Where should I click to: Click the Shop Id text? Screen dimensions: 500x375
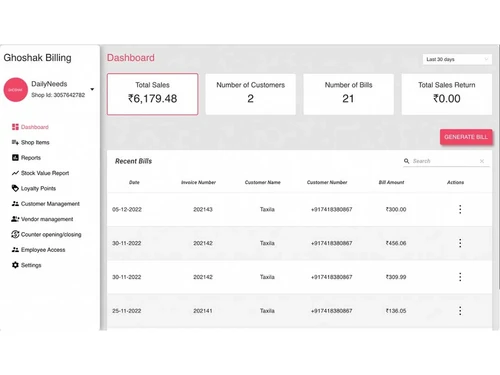click(58, 95)
